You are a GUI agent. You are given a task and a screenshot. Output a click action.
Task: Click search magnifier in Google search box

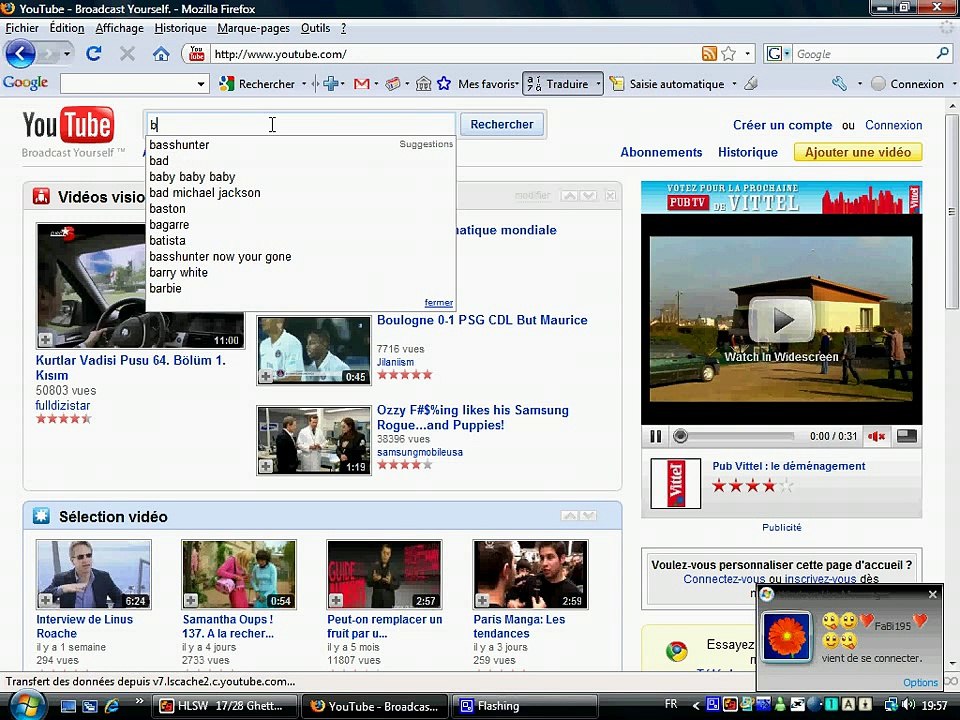click(x=942, y=54)
